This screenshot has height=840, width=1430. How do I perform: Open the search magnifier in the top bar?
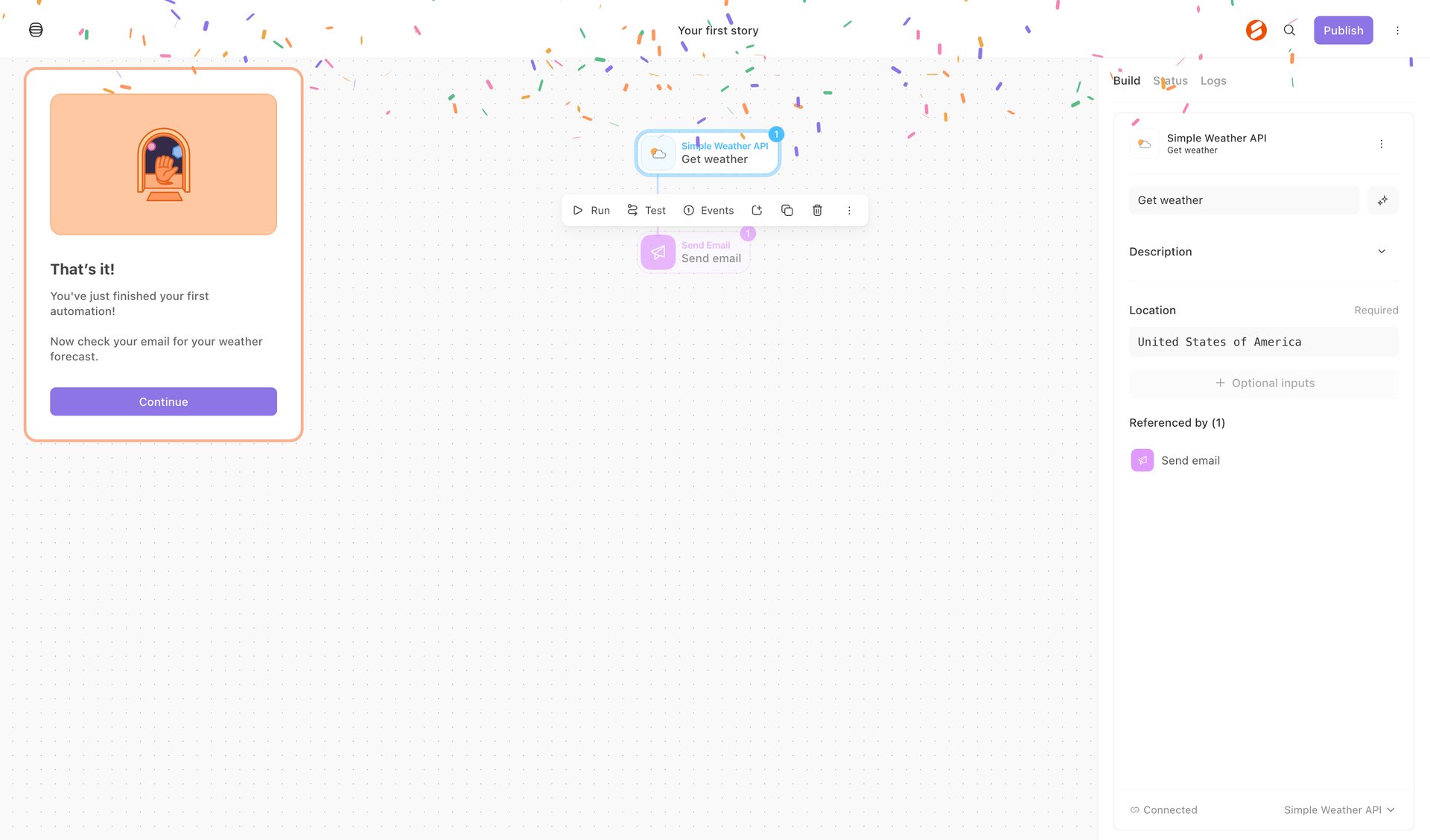coord(1289,31)
